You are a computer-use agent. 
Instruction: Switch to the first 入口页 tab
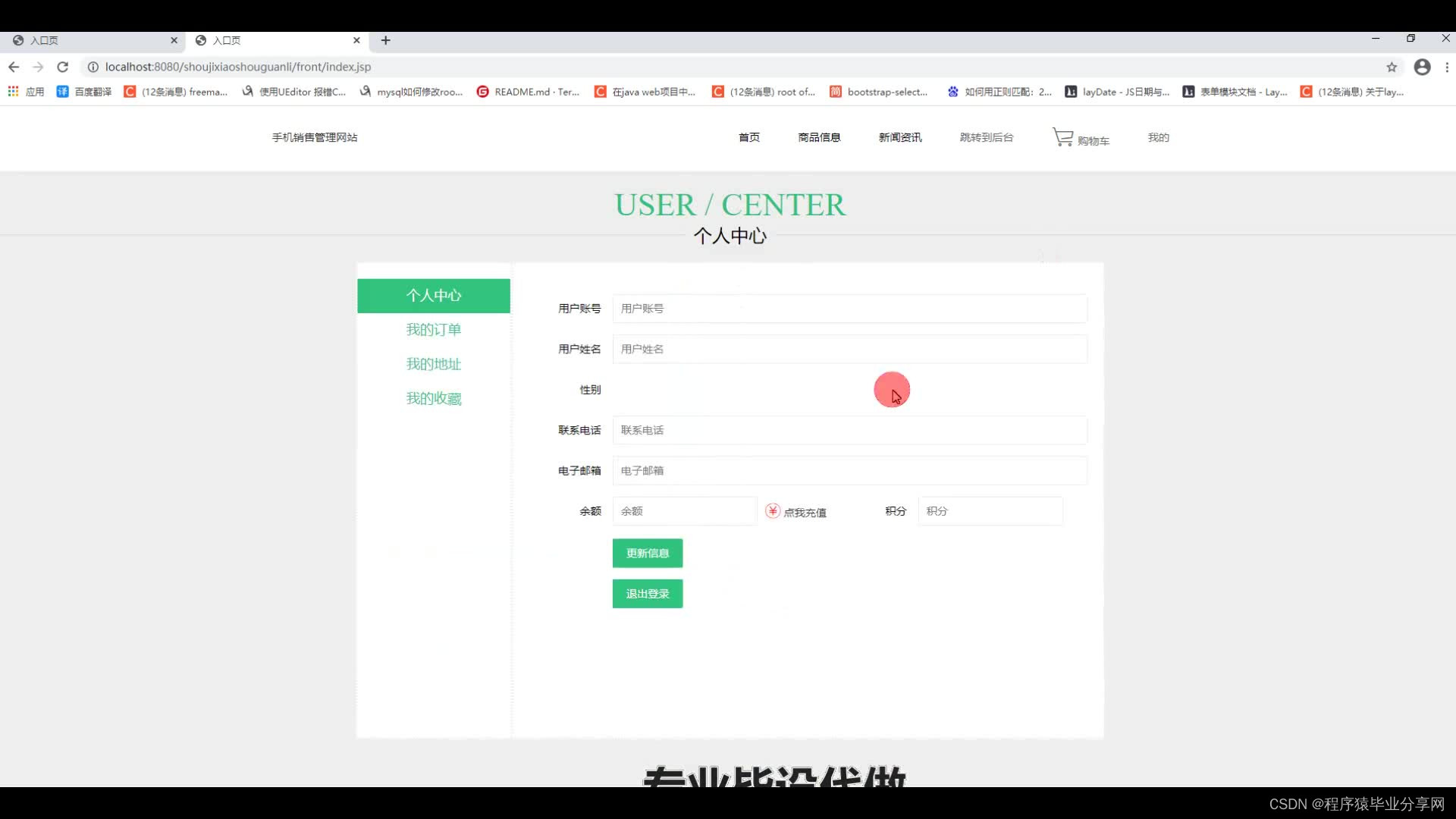click(x=91, y=40)
